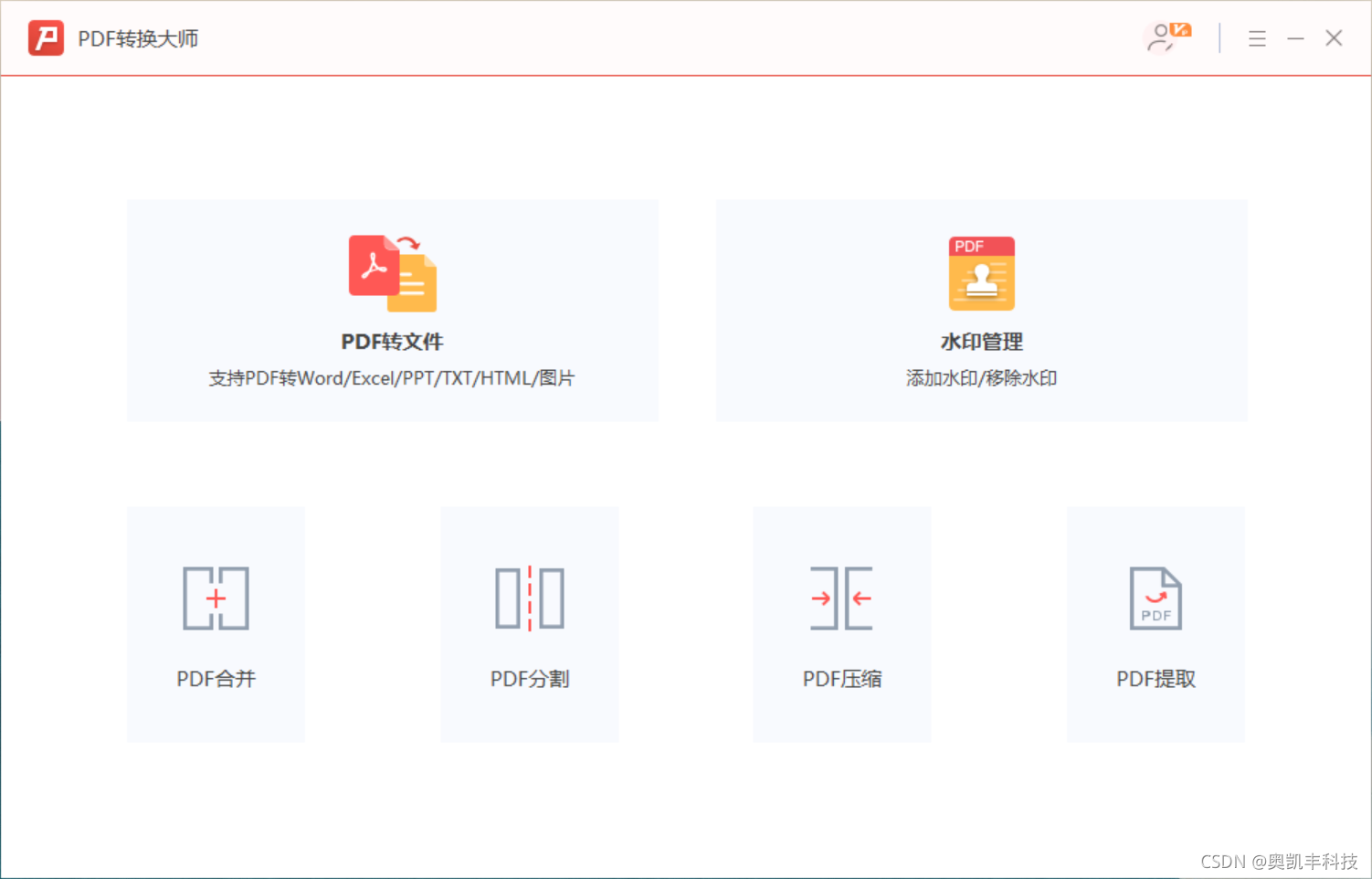Open the PDF分割 split icon

(529, 598)
